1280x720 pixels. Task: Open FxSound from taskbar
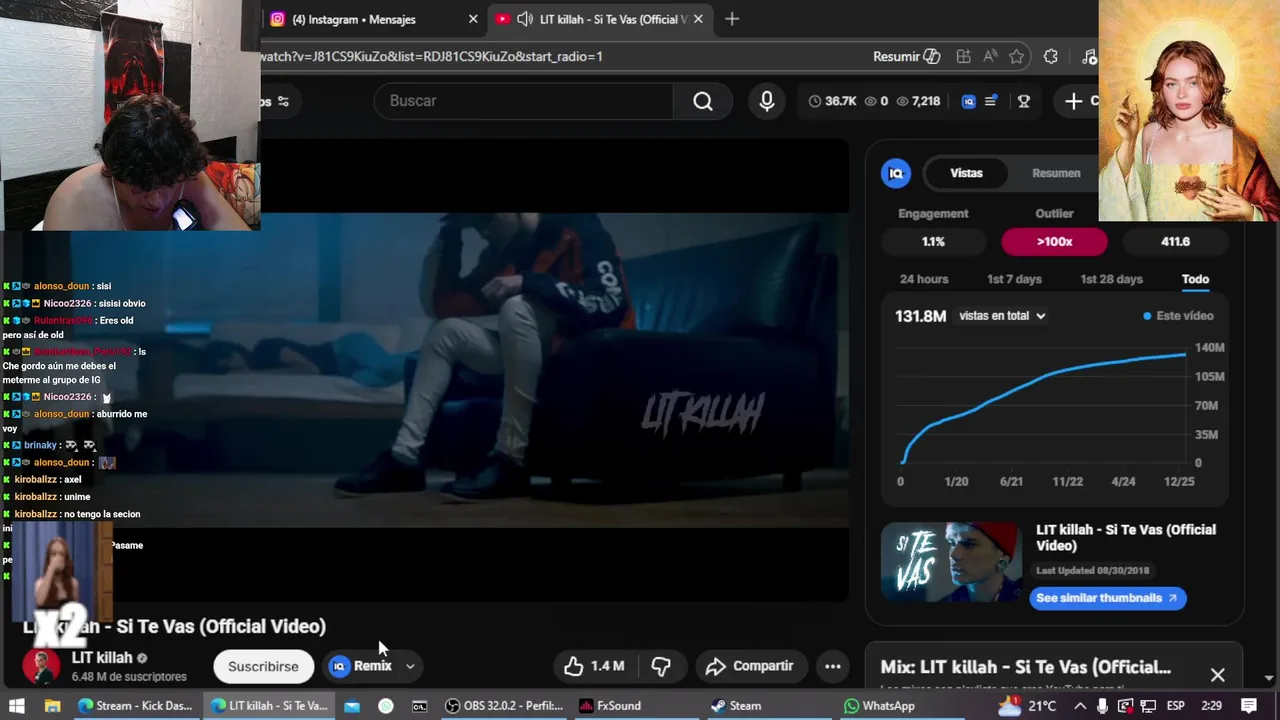[x=610, y=705]
